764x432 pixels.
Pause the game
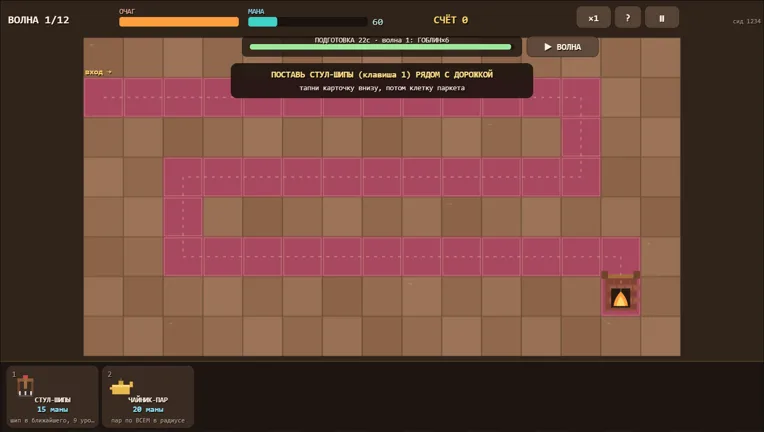(x=662, y=18)
